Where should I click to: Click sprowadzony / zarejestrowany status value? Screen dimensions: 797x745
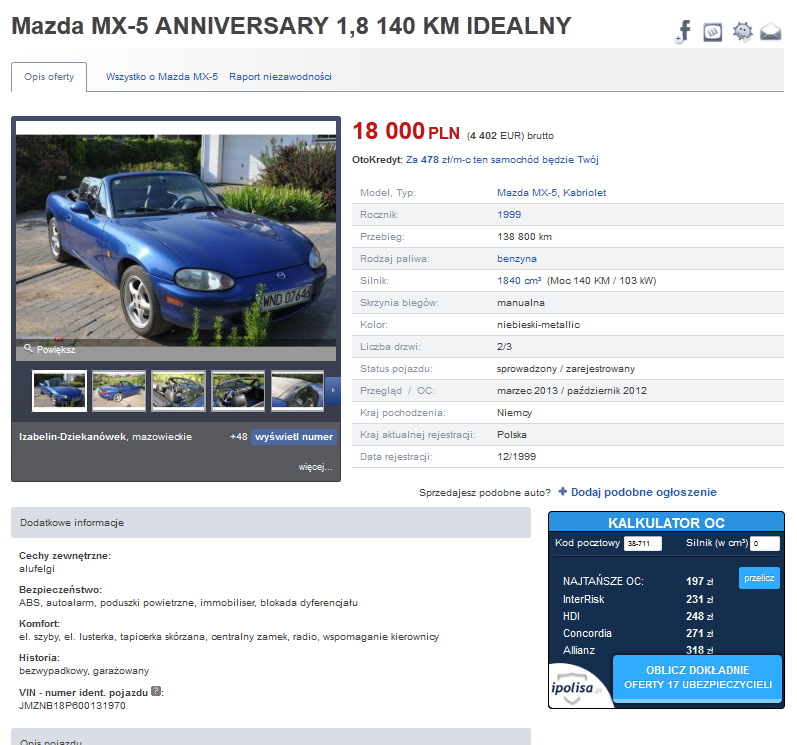pyautogui.click(x=566, y=368)
